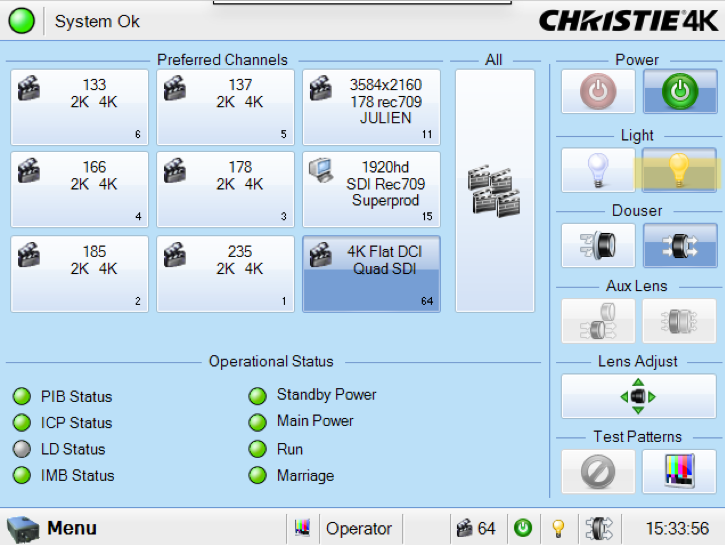Turn the lamp off with white bulb
Screen dimensions: 725x545
coord(598,170)
